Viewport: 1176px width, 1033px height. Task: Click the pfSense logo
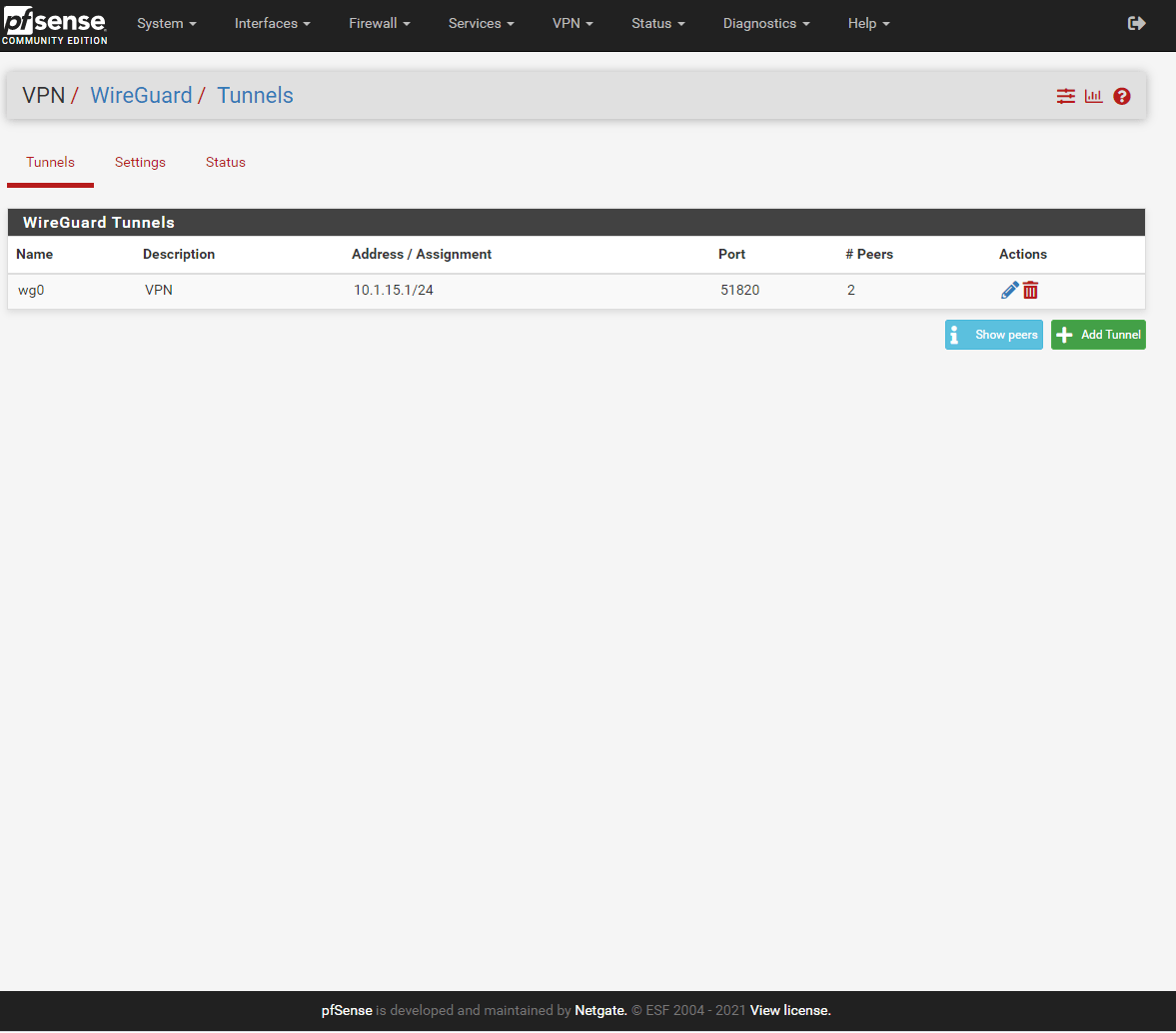[x=55, y=24]
